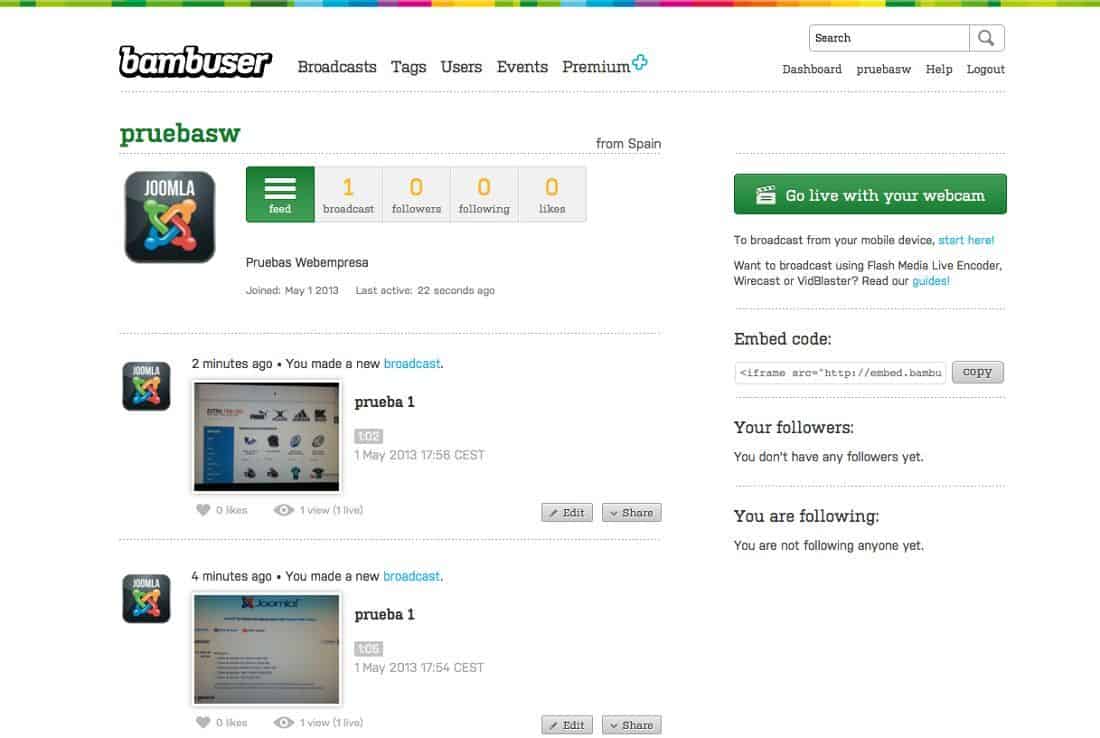Click the 'Pruebas Webempresa' description text
The height and width of the screenshot is (738, 1100).
click(x=307, y=262)
